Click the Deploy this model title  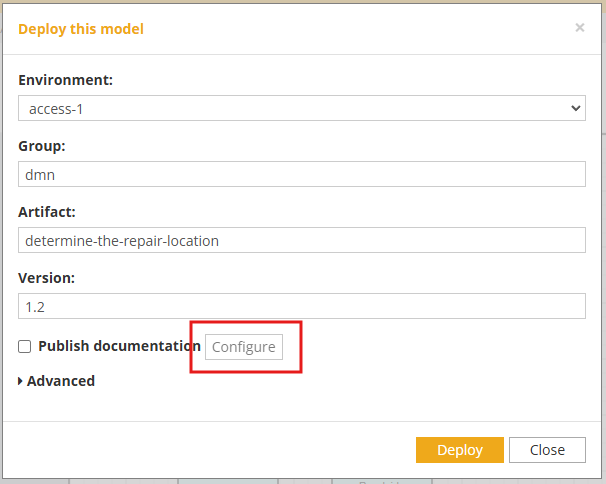click(x=81, y=29)
